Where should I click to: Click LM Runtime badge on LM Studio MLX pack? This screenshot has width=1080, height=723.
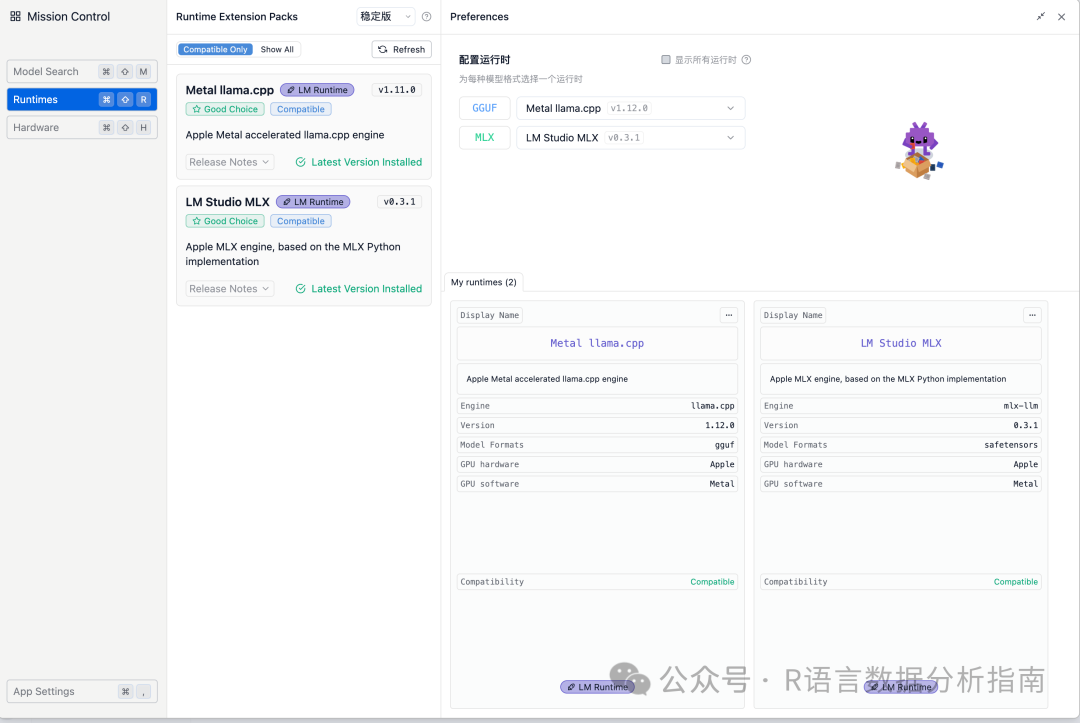point(313,202)
